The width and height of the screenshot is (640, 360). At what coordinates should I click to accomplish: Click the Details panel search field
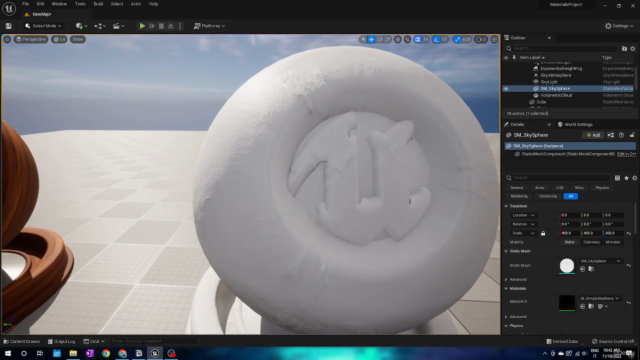tap(558, 178)
